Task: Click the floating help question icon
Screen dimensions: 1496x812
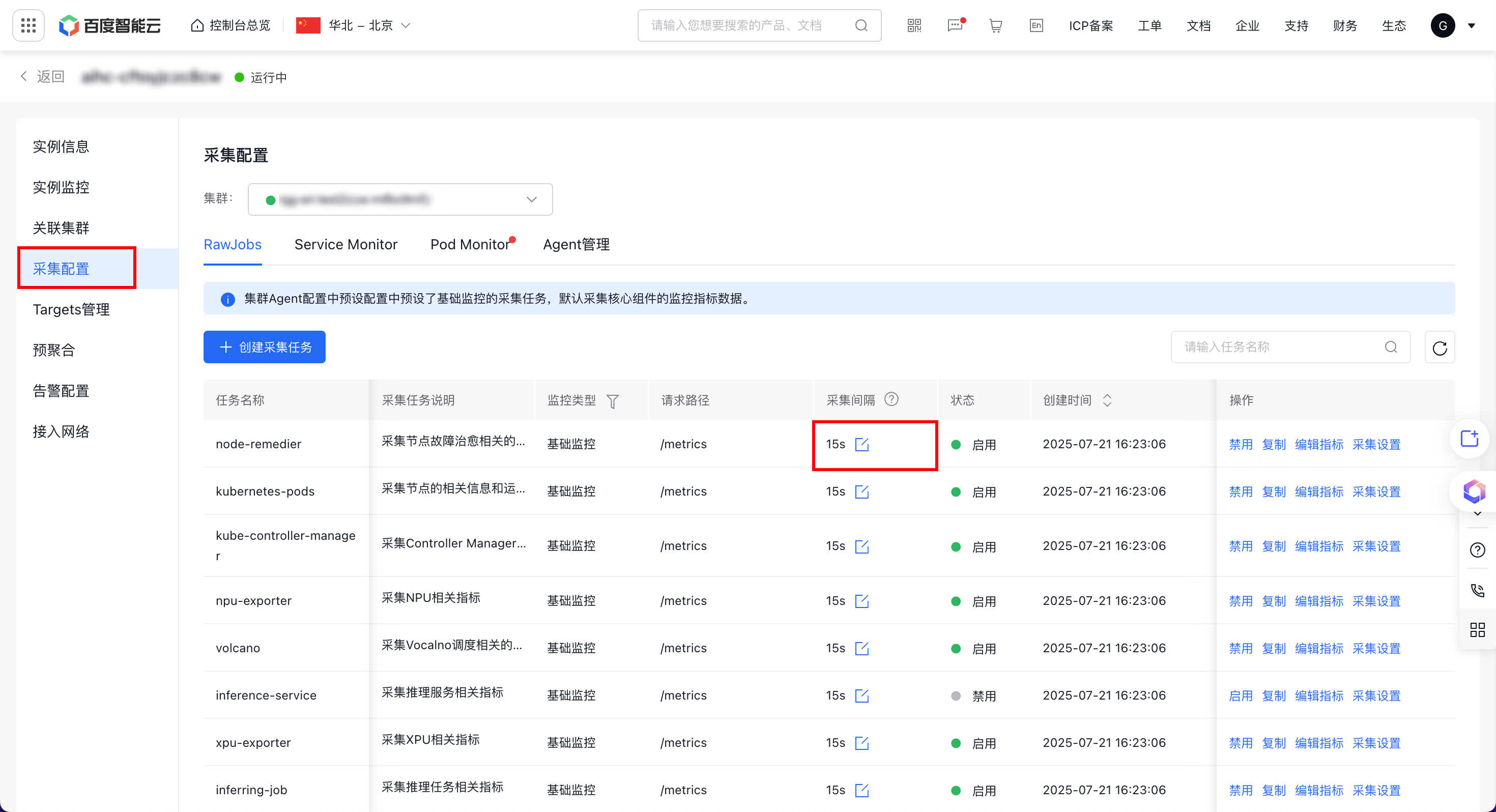Action: pos(1477,549)
